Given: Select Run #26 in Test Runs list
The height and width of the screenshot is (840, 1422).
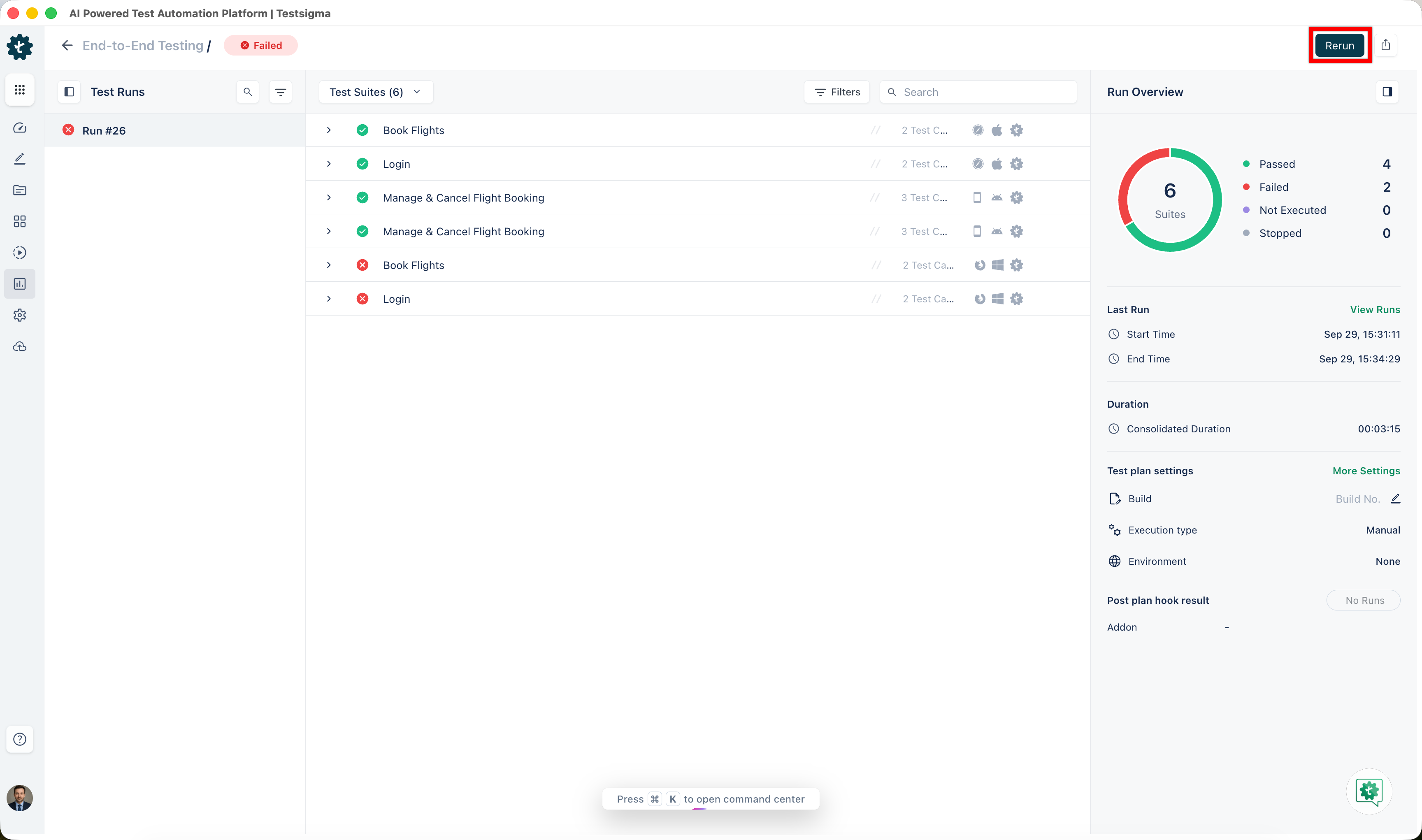Looking at the screenshot, I should tap(175, 130).
